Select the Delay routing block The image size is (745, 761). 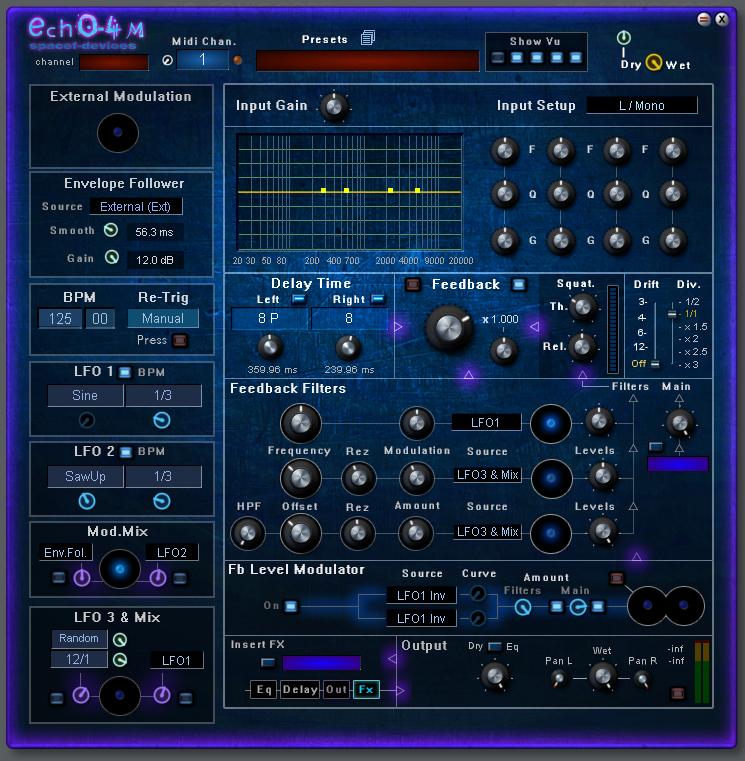(300, 690)
